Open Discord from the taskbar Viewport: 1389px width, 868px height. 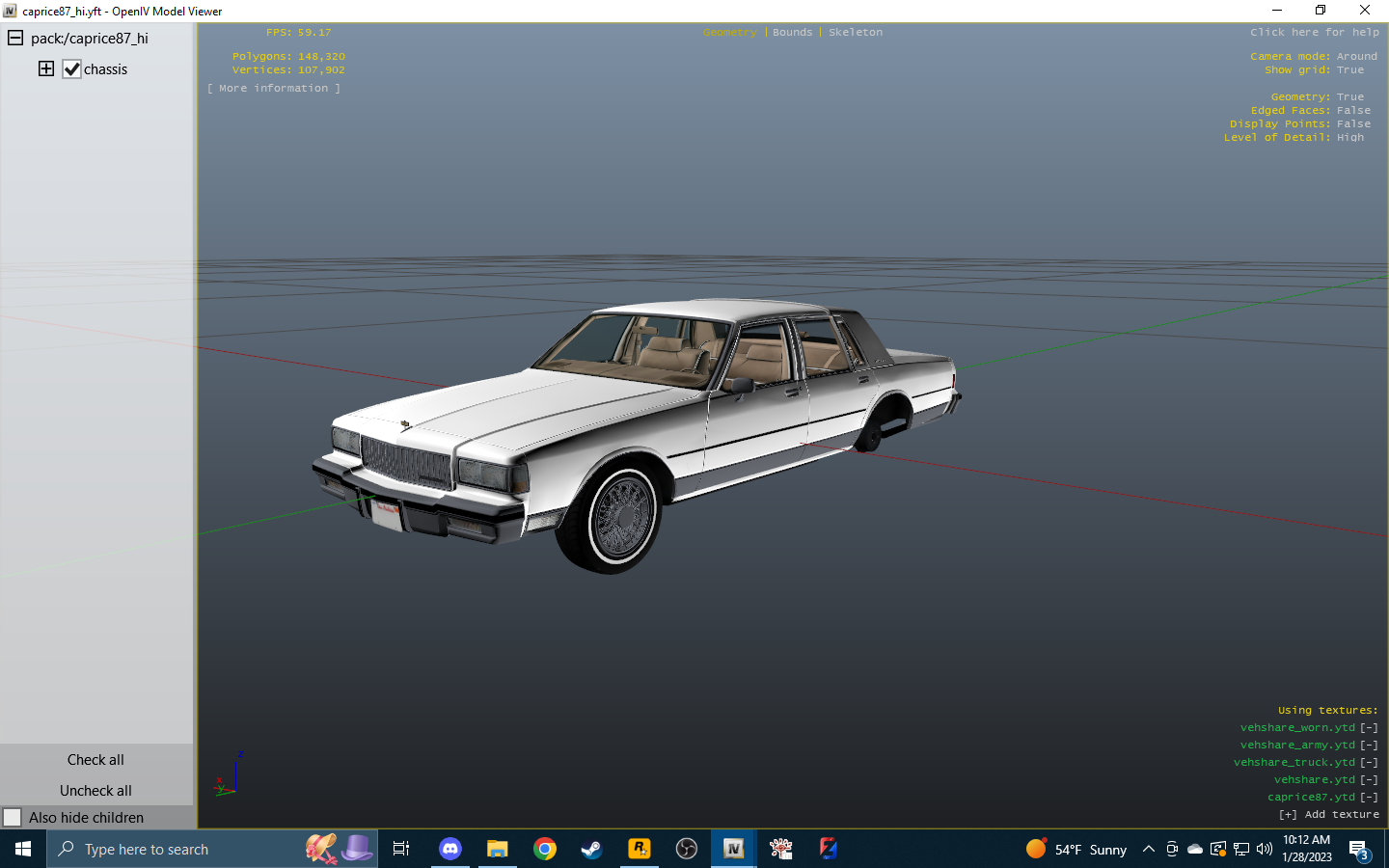(x=449, y=850)
